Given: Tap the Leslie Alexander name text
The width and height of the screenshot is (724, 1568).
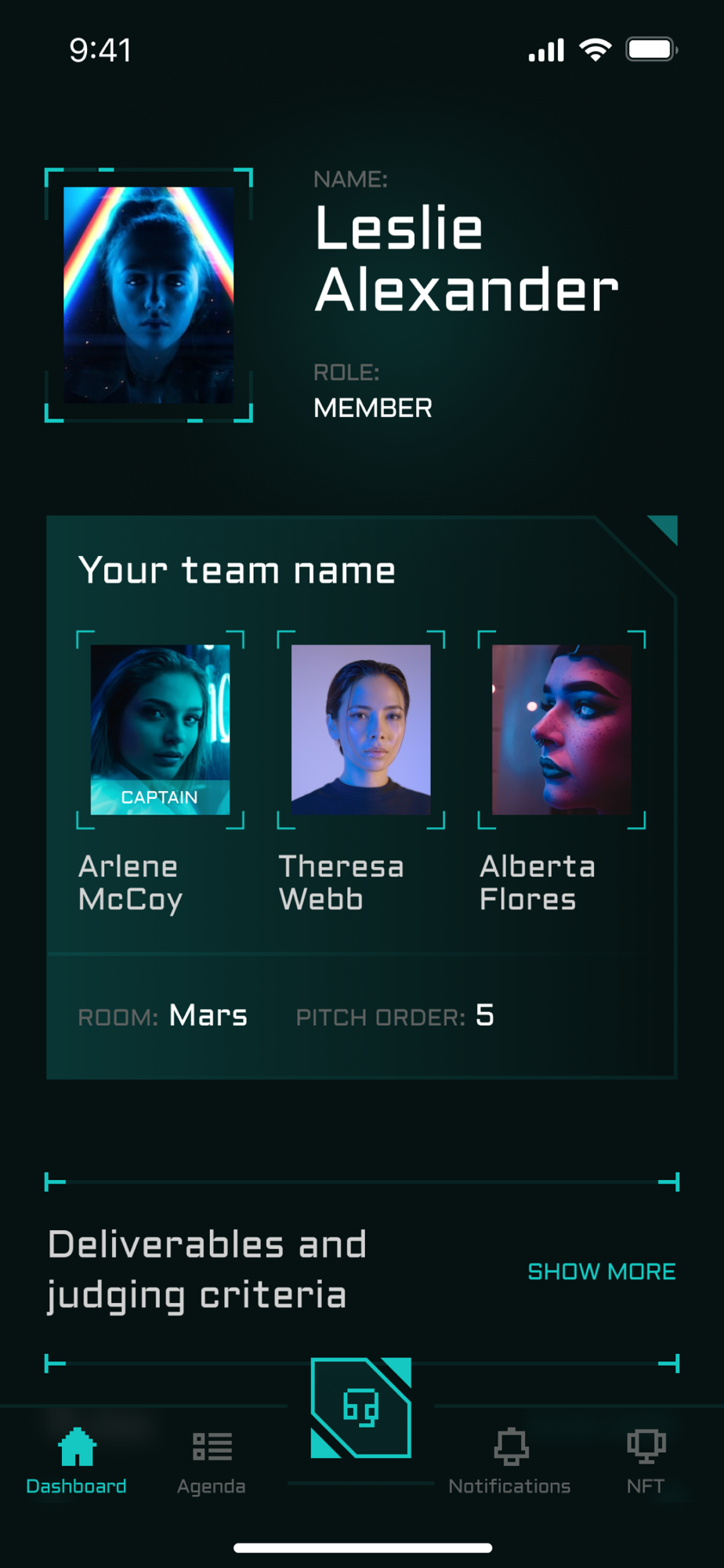Looking at the screenshot, I should tap(466, 259).
